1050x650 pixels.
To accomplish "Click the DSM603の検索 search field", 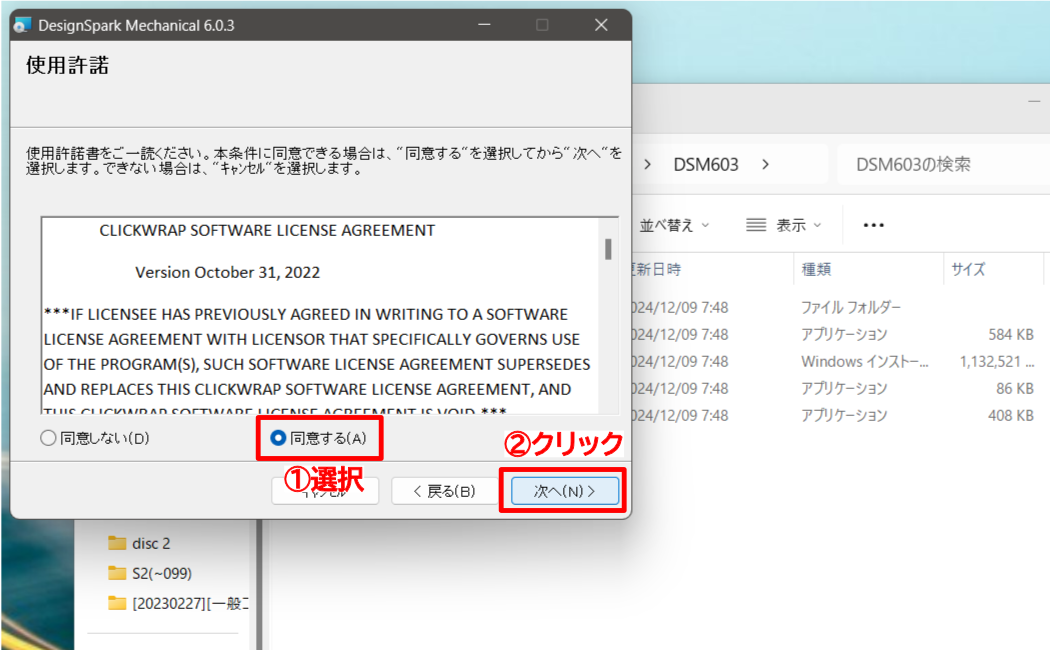I will 943,165.
